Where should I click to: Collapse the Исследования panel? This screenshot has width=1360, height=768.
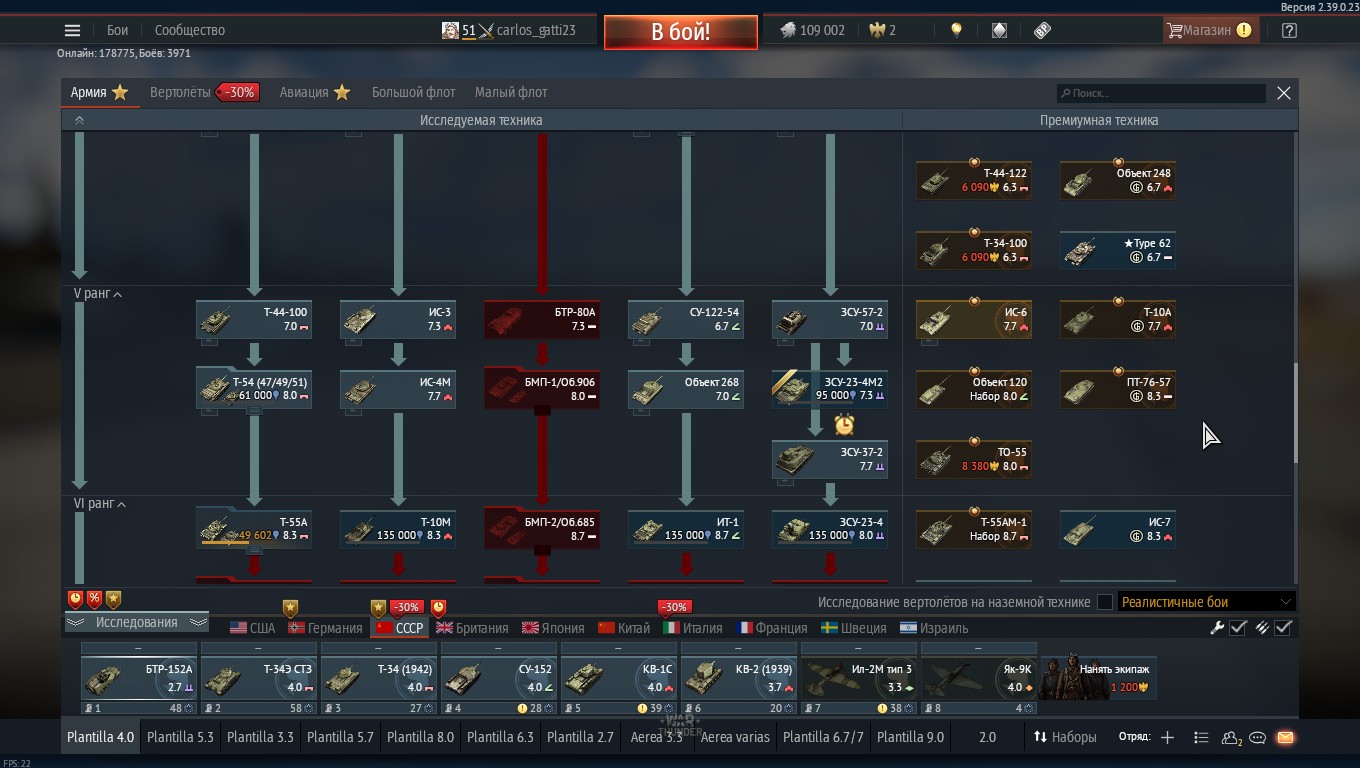(137, 622)
